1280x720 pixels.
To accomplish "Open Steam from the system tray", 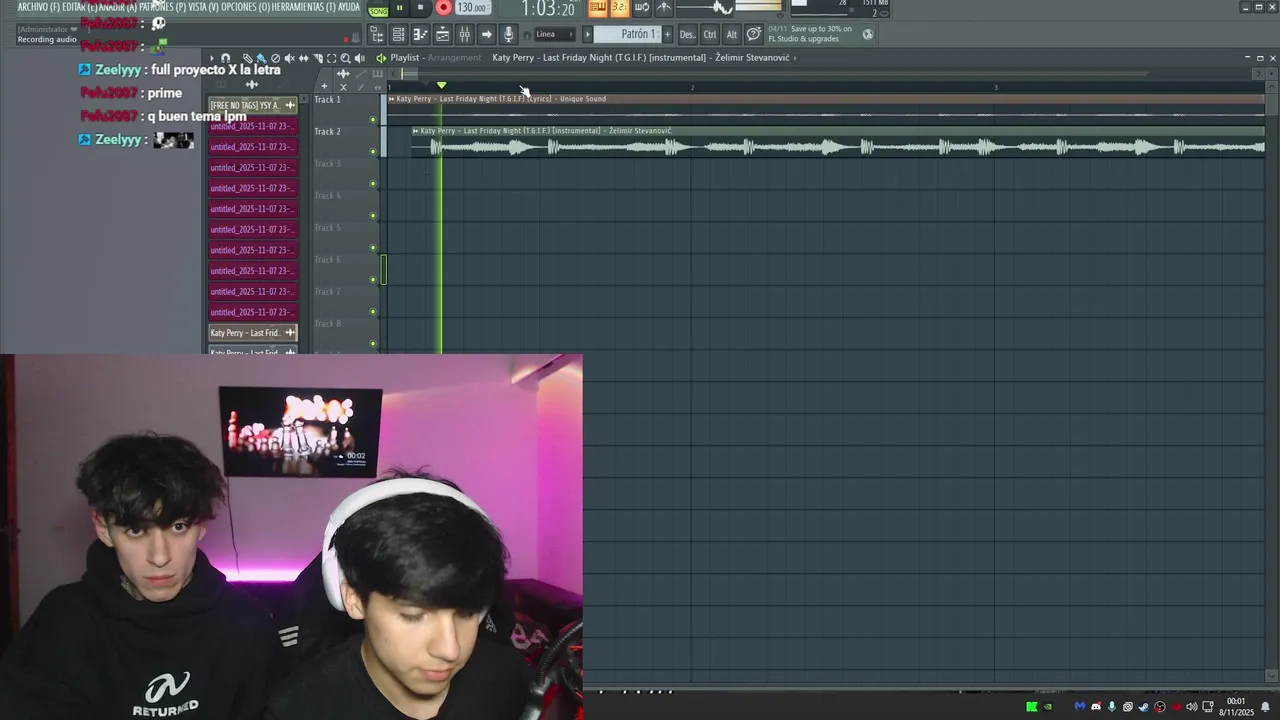I will tap(1144, 707).
